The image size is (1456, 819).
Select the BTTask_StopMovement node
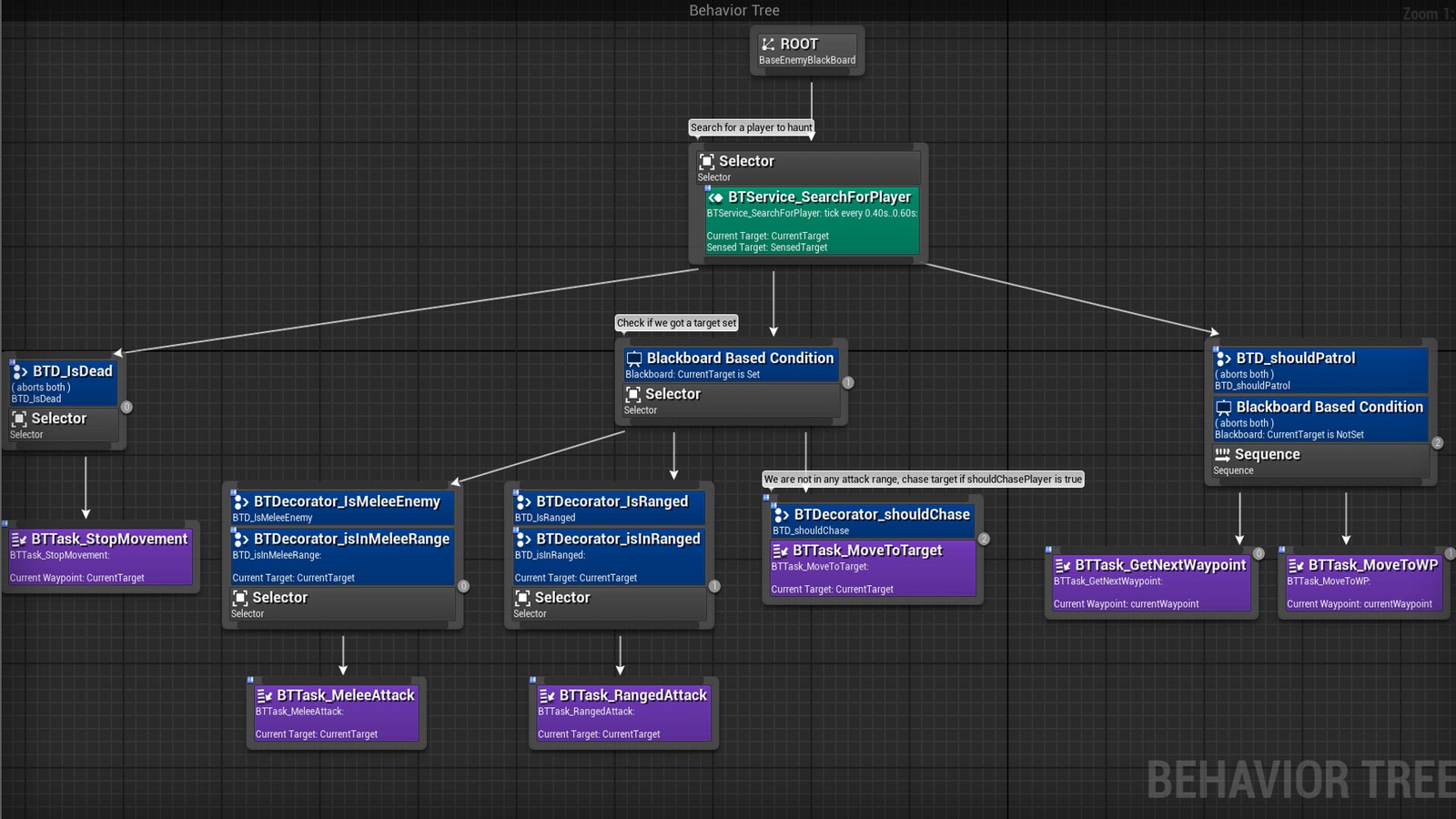point(100,539)
